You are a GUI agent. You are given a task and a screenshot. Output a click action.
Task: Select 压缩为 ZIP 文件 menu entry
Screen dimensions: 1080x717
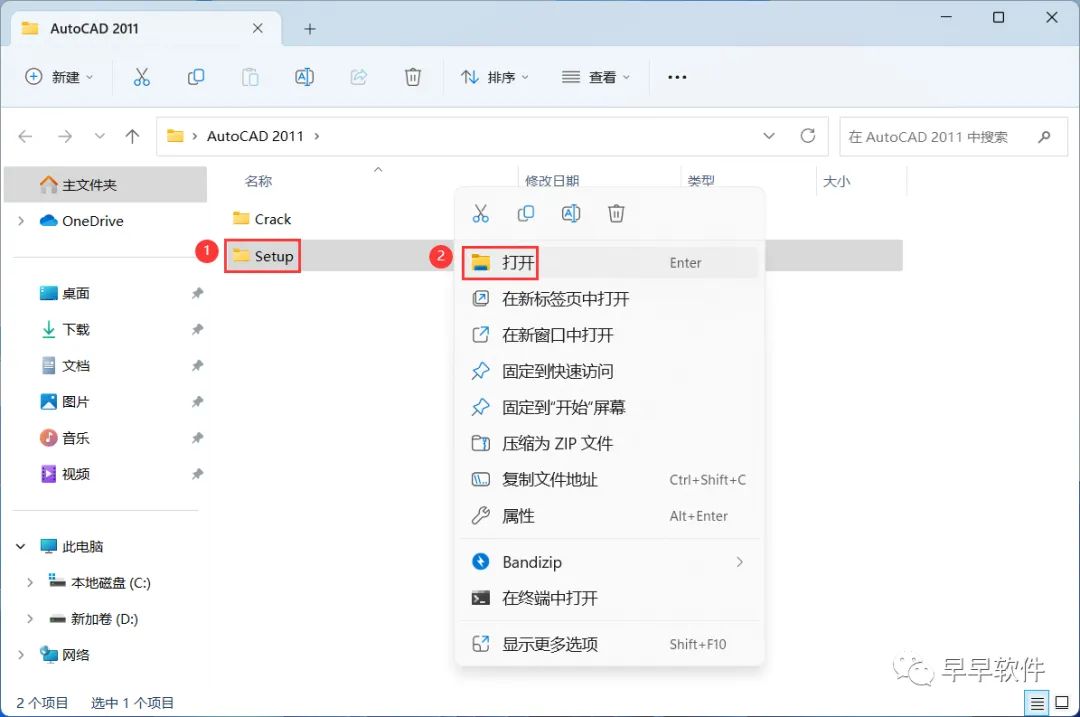click(610, 444)
